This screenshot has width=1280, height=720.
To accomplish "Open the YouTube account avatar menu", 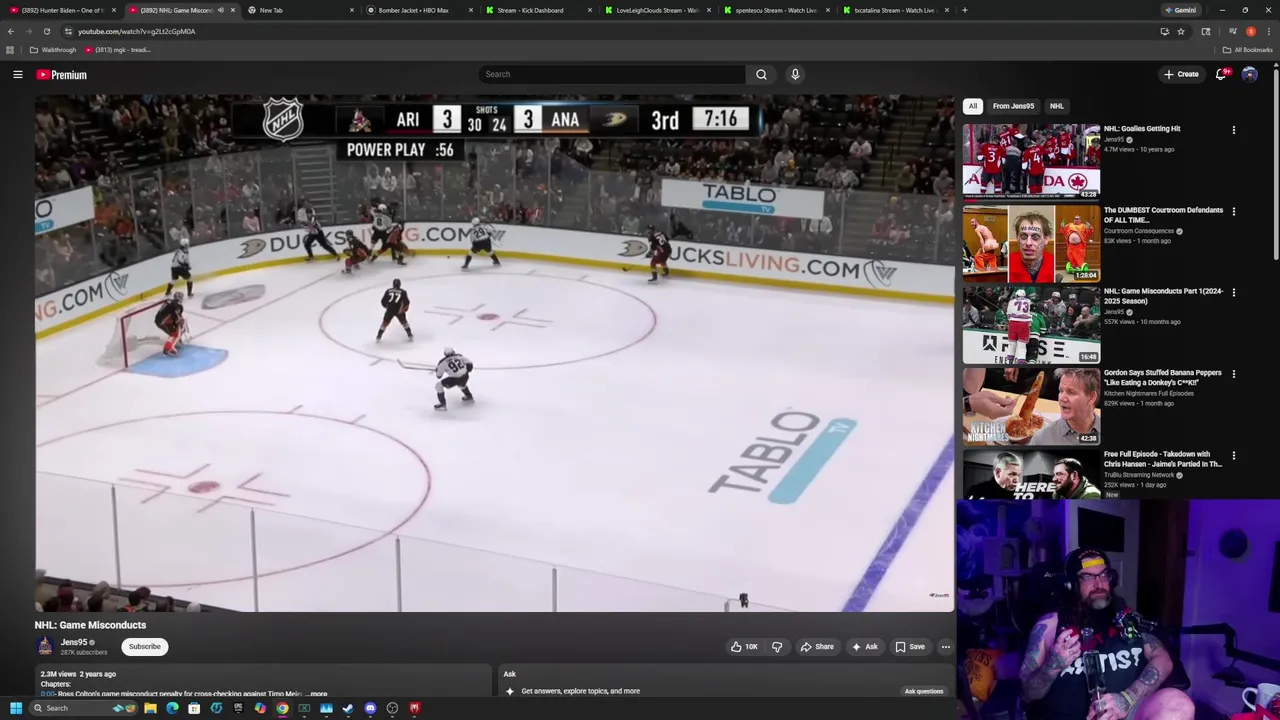I will 1249,74.
